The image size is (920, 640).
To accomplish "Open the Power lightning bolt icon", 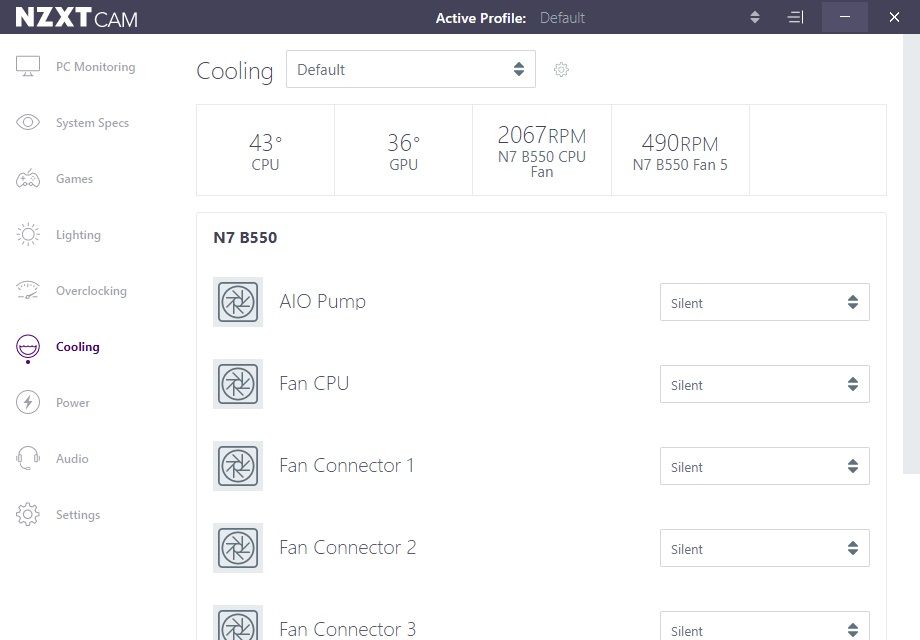I will (x=28, y=402).
